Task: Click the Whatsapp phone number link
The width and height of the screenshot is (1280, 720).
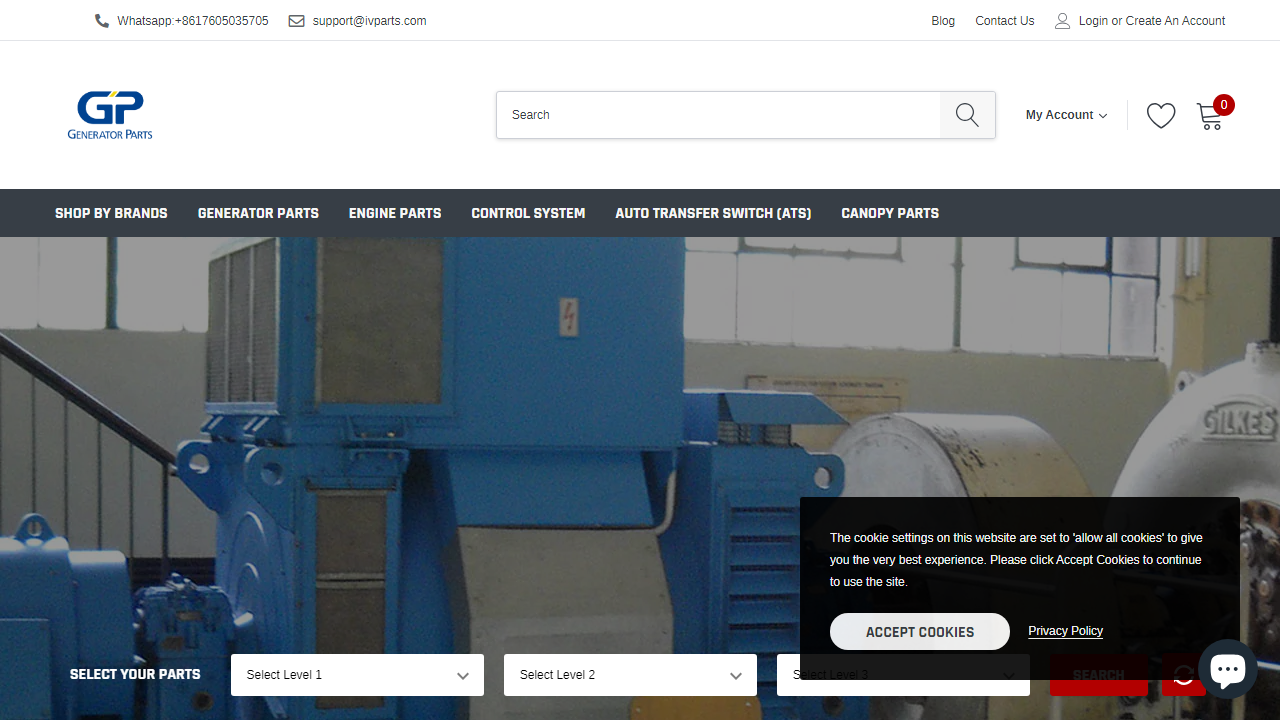Action: click(x=193, y=21)
